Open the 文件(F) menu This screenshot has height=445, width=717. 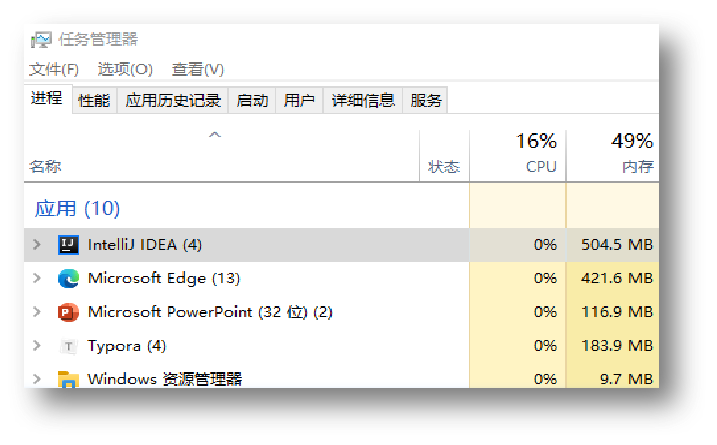point(54,69)
